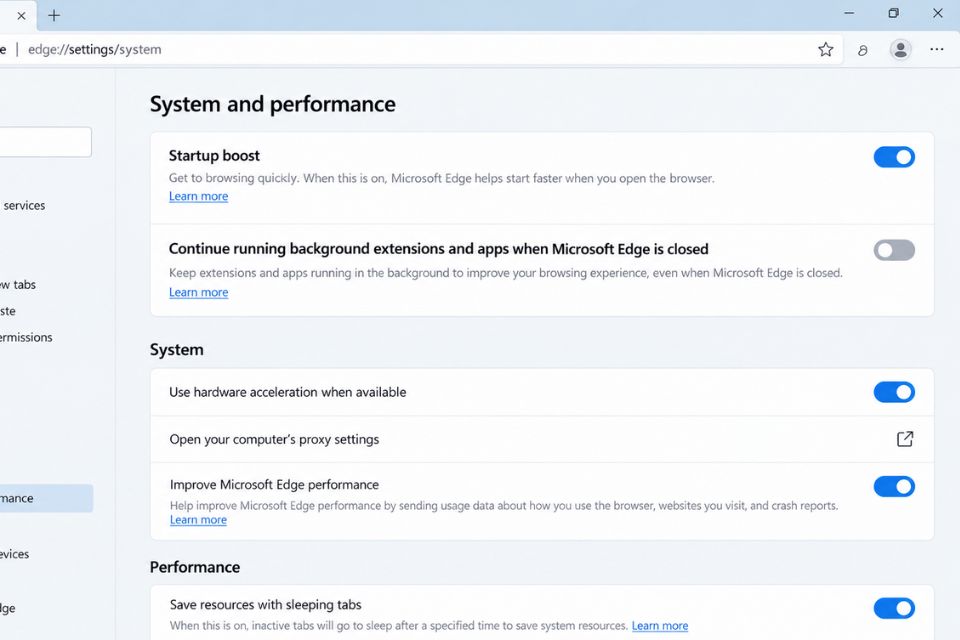This screenshot has width=960, height=640.
Task: Click the Performance section heading
Action: click(x=195, y=567)
